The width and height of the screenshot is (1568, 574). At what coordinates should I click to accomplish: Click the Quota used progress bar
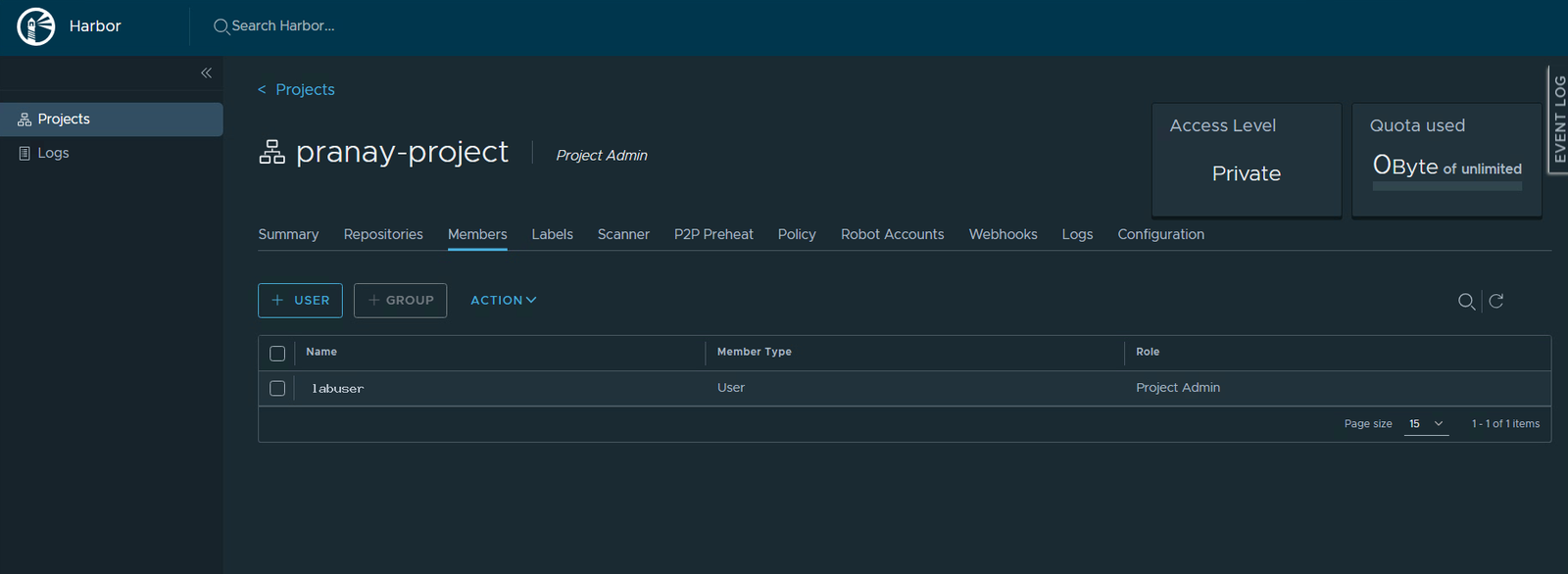pyautogui.click(x=1446, y=186)
